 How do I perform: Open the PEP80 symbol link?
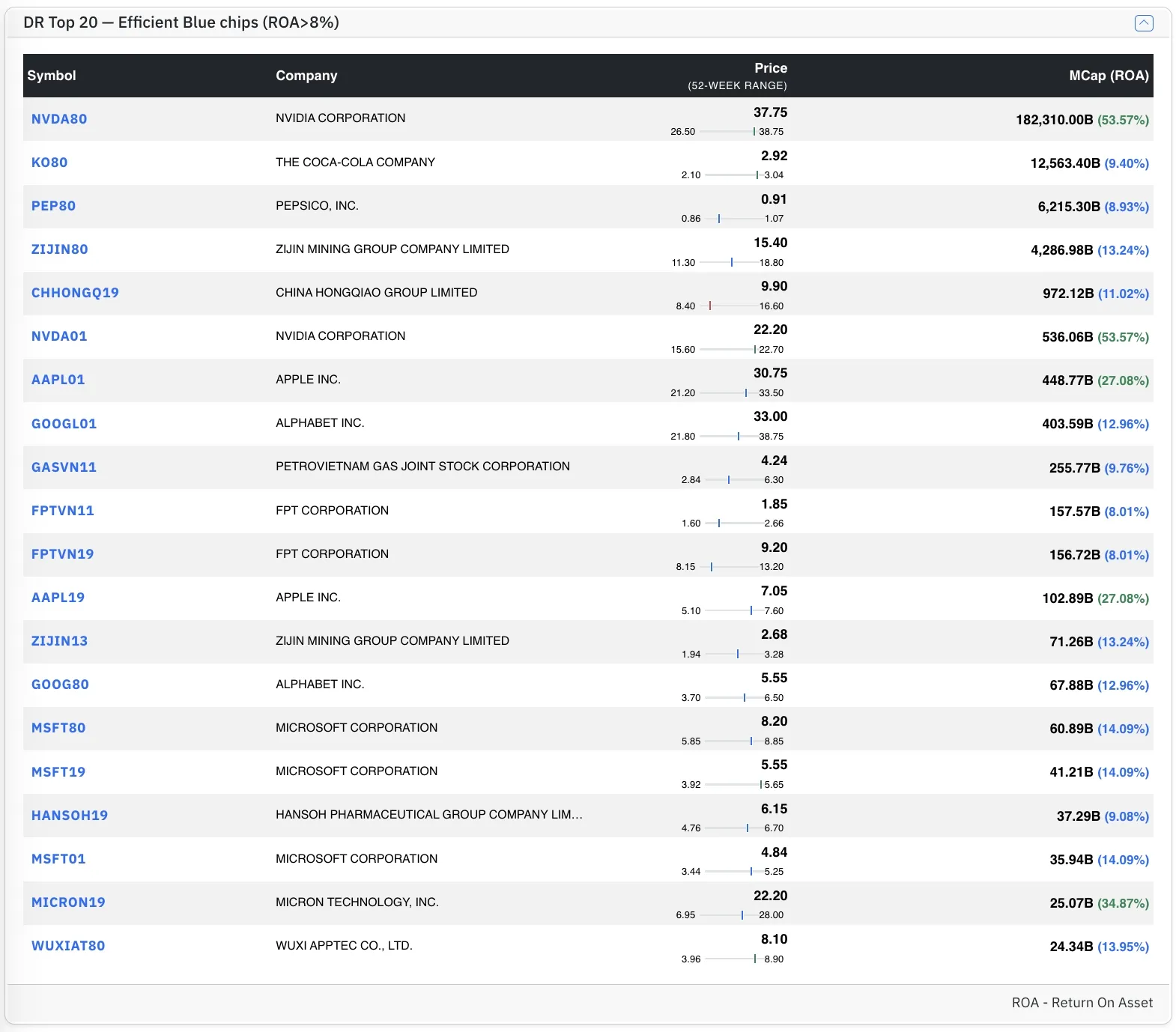[x=53, y=206]
